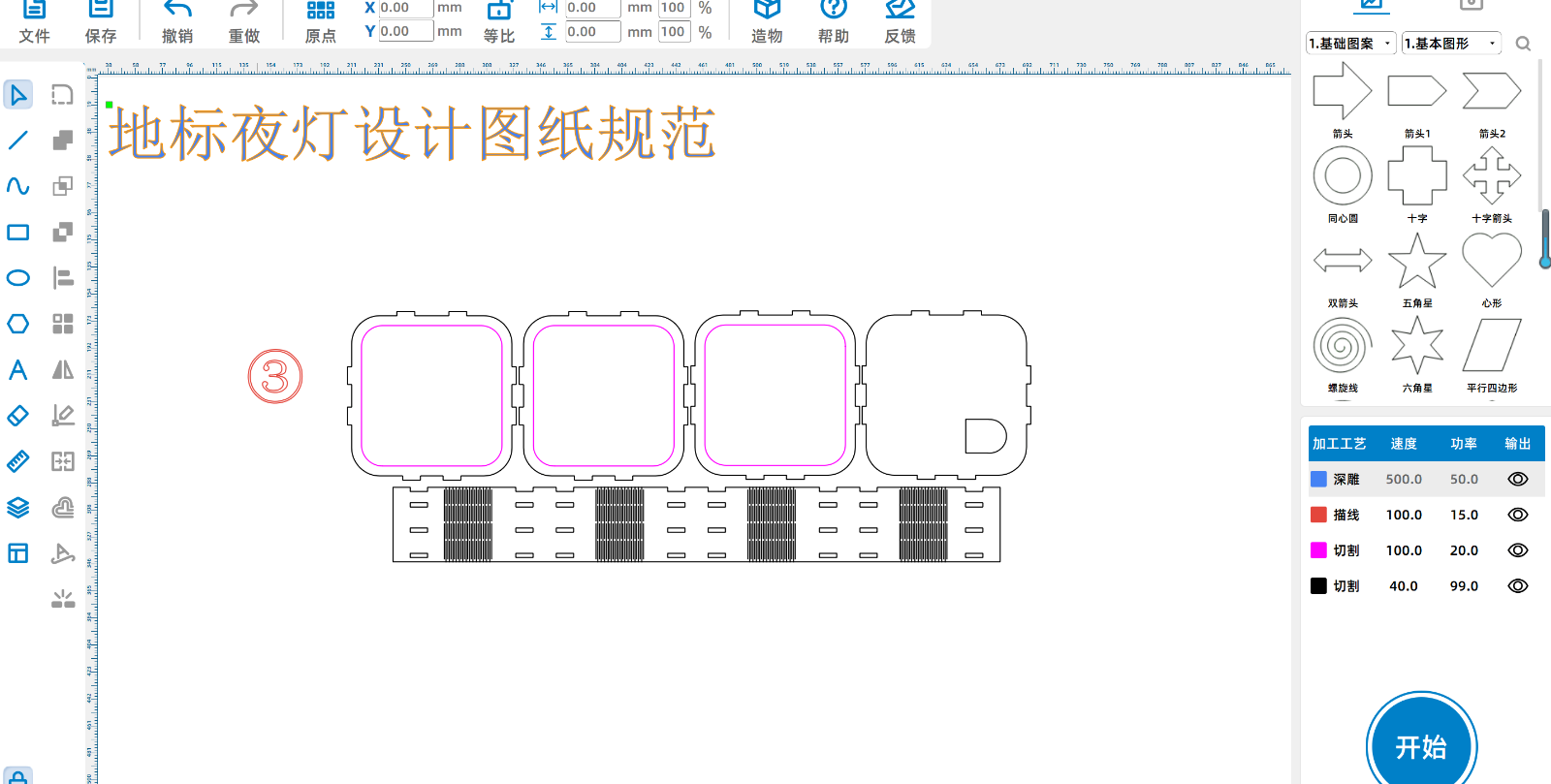Click the blue 深雕 color swatch

(x=1318, y=479)
